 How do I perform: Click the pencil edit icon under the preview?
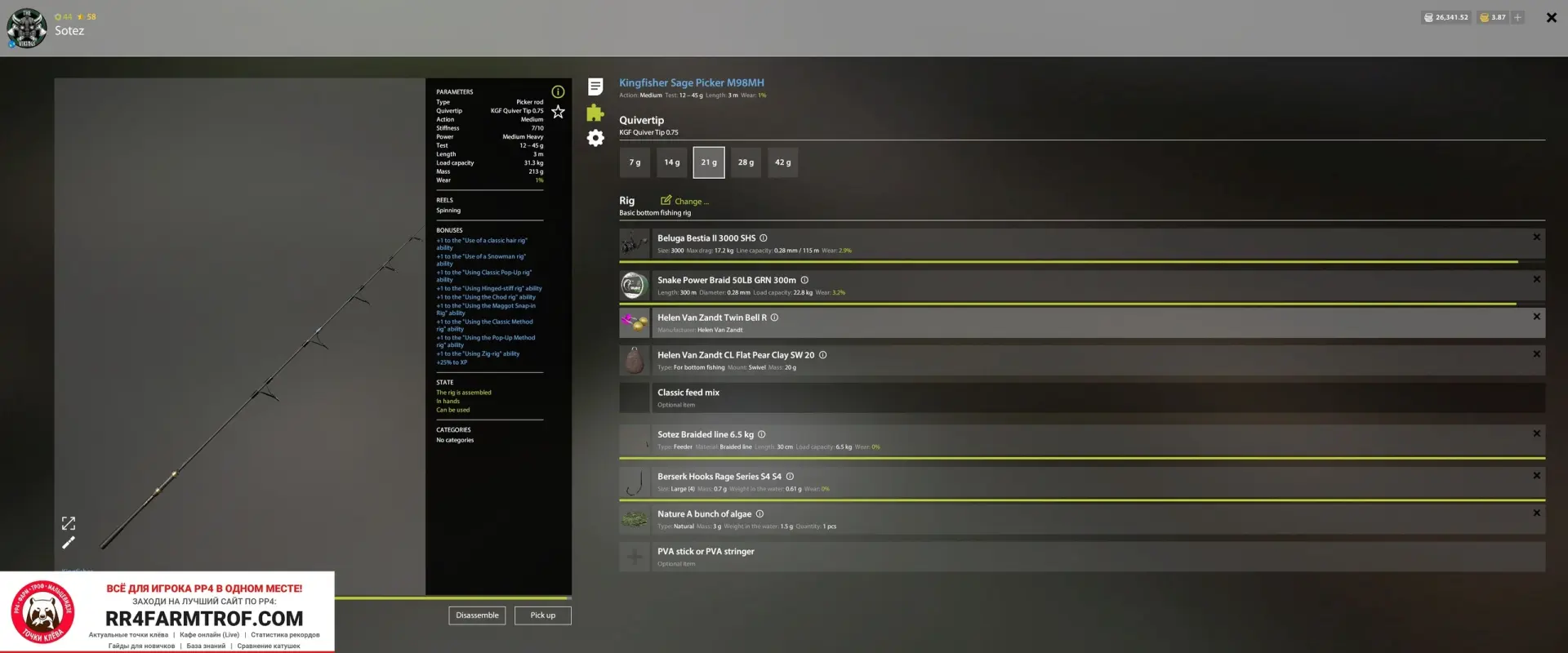tap(69, 543)
